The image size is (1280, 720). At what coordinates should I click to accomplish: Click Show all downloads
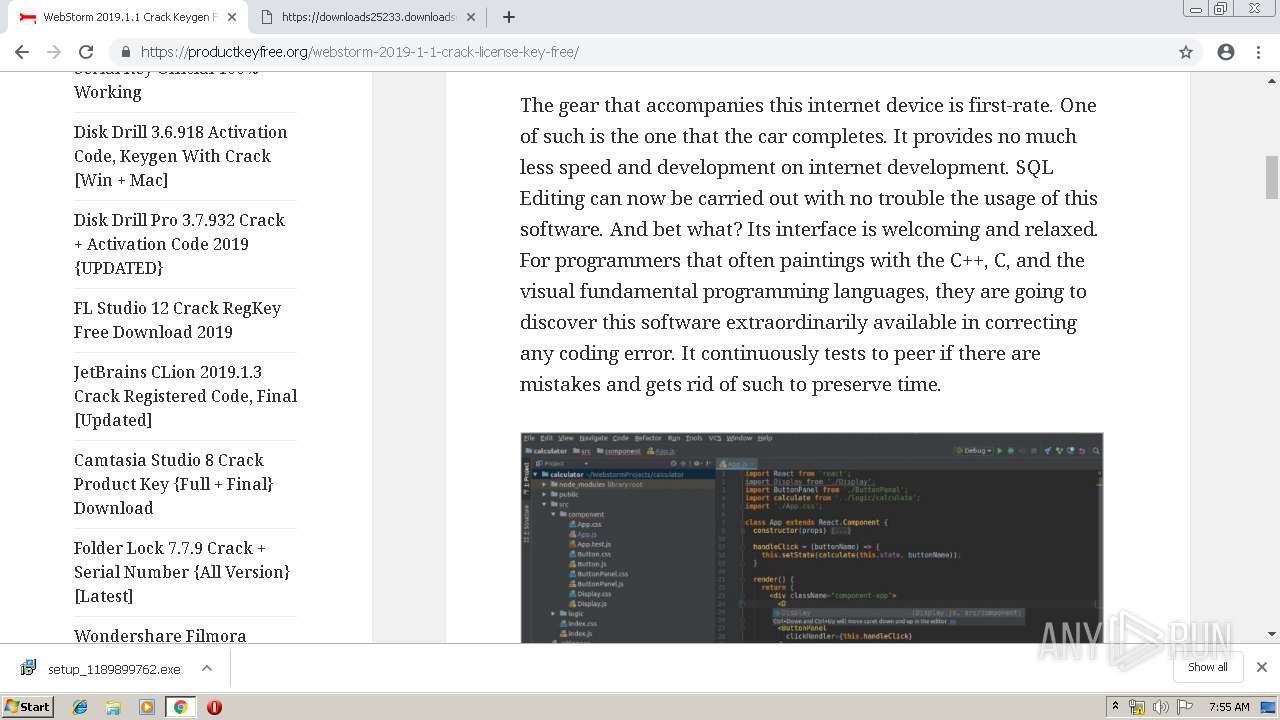click(1208, 667)
